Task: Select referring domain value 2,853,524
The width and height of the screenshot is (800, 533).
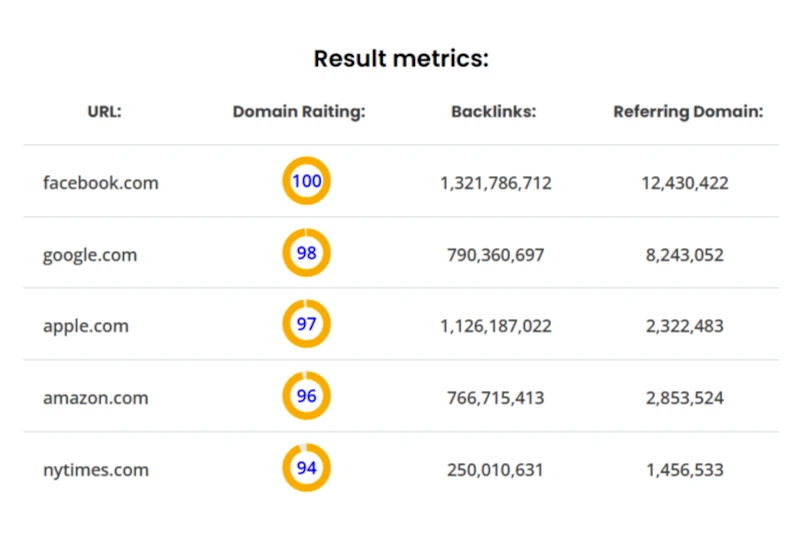Action: coord(685,398)
